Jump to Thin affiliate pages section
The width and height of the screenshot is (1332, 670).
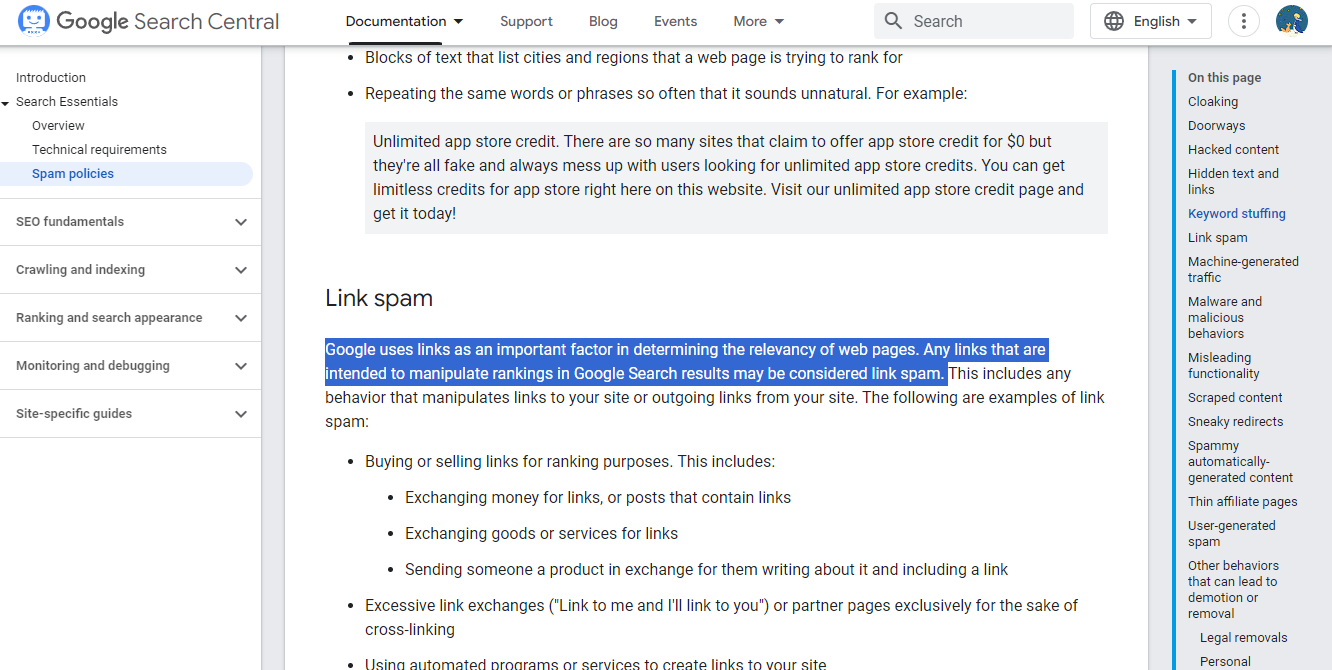coord(1243,502)
